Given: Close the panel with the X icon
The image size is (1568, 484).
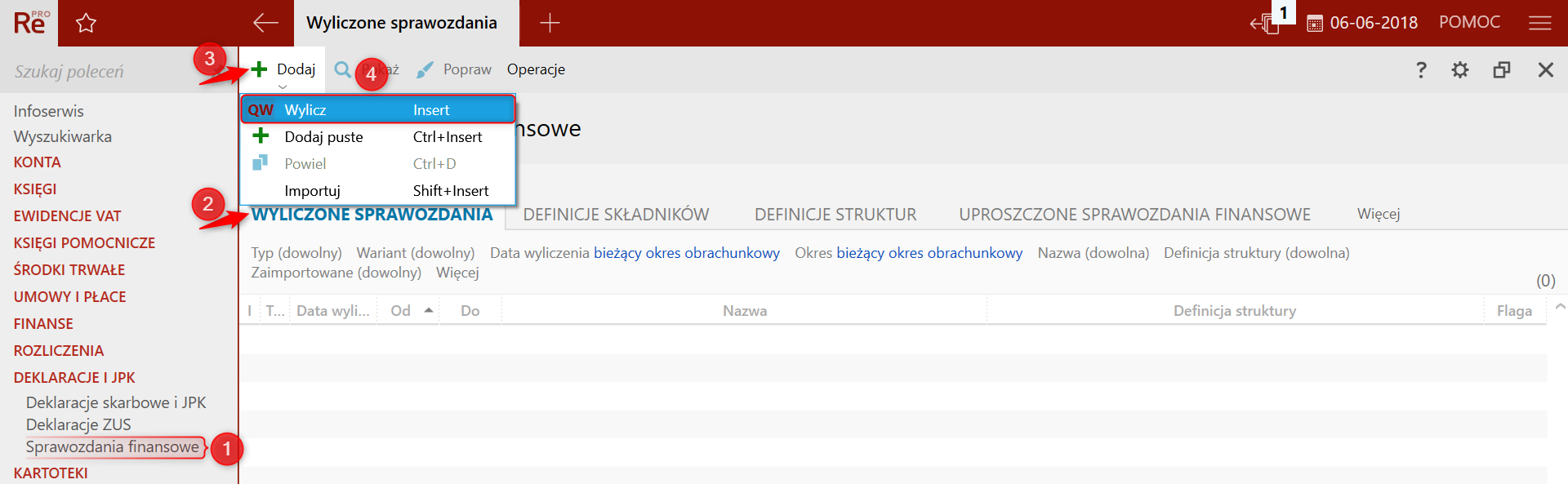Looking at the screenshot, I should coord(1545,69).
